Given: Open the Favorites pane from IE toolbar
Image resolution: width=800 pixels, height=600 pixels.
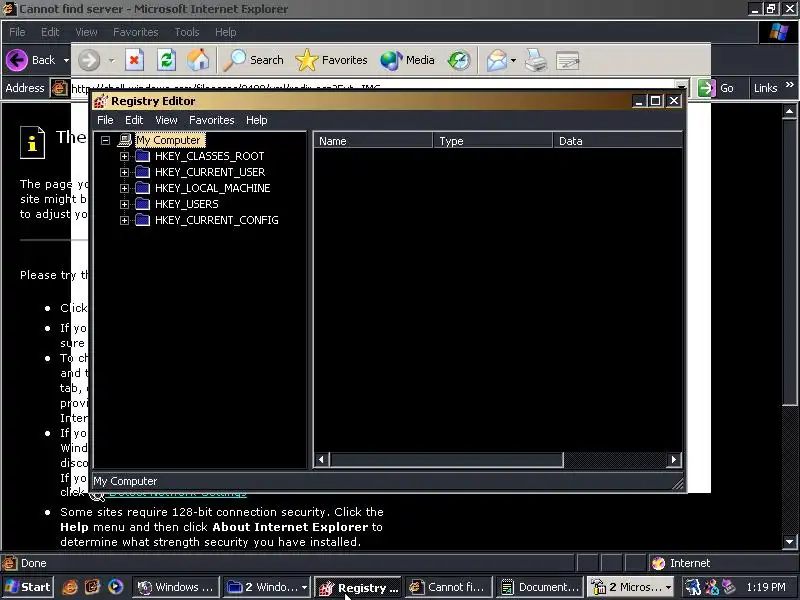Looking at the screenshot, I should 332,60.
